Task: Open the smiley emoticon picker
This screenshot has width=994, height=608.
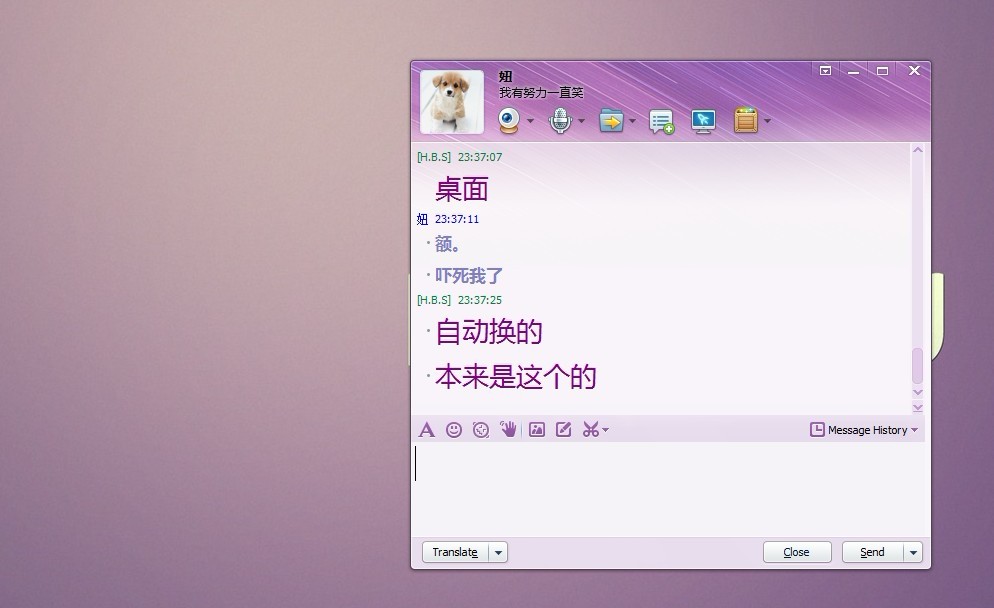Action: coord(454,430)
